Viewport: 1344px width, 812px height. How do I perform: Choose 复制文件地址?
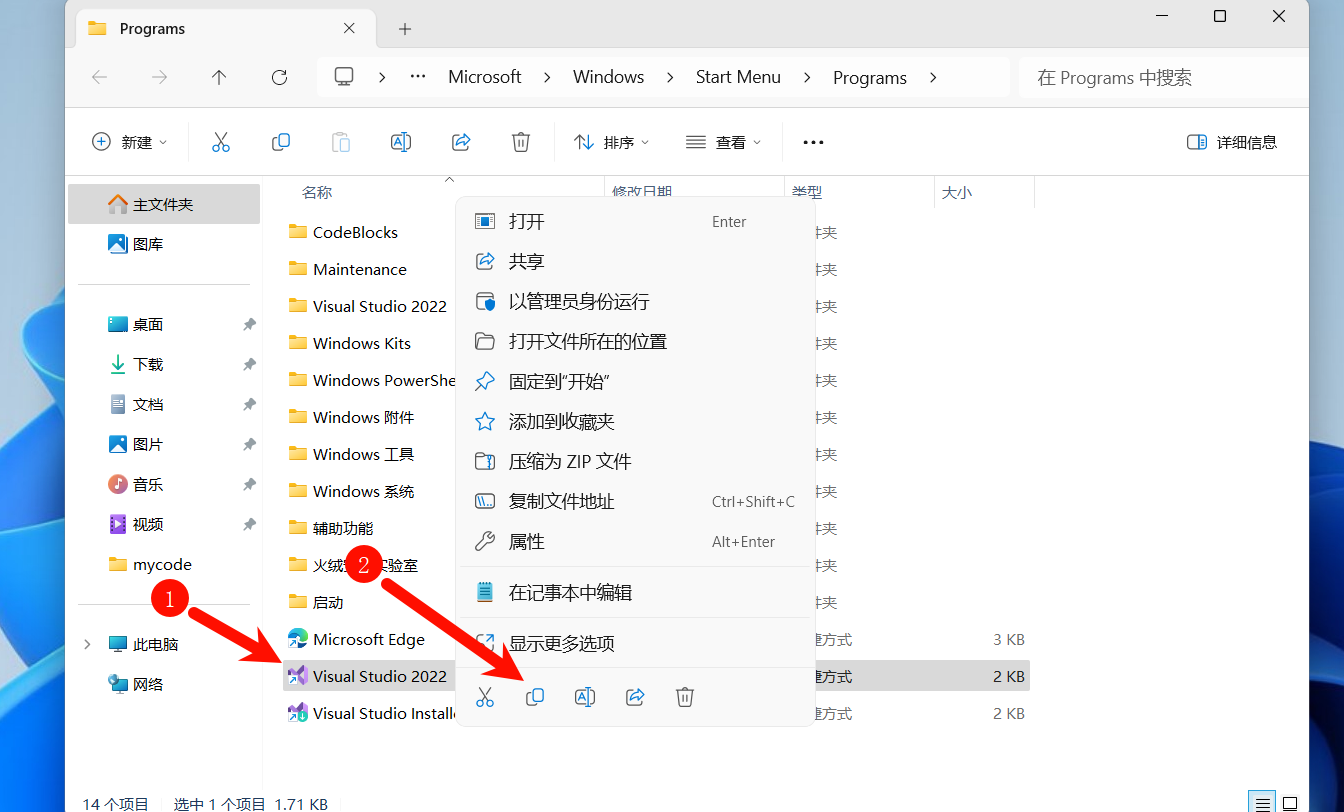pos(635,501)
